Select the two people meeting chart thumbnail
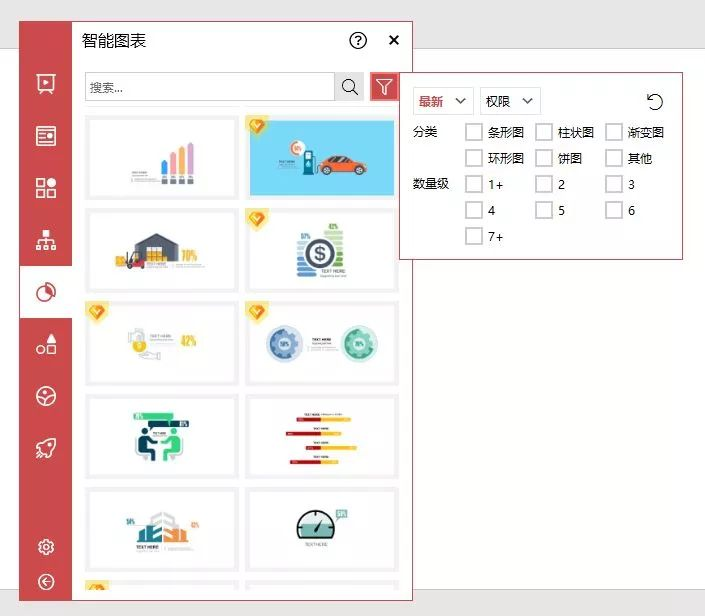This screenshot has height=616, width=705. (x=162, y=437)
